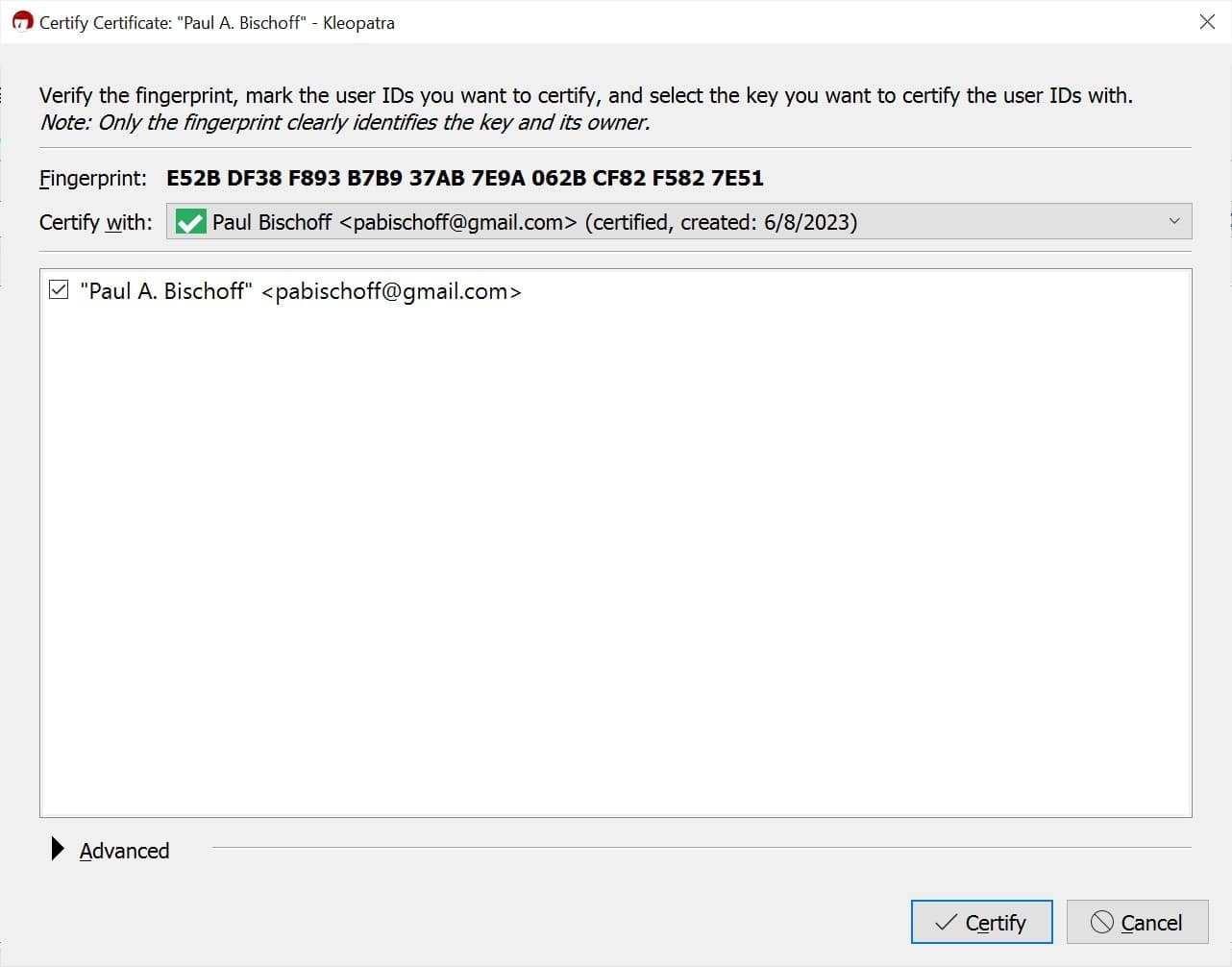Click empty area of user ID list
1232x967 pixels.
point(615,558)
